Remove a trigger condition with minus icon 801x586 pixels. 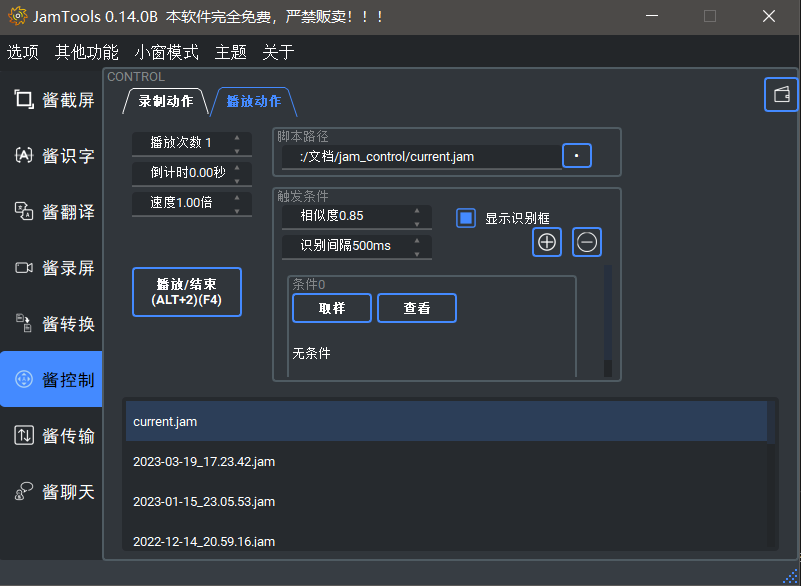tap(586, 242)
